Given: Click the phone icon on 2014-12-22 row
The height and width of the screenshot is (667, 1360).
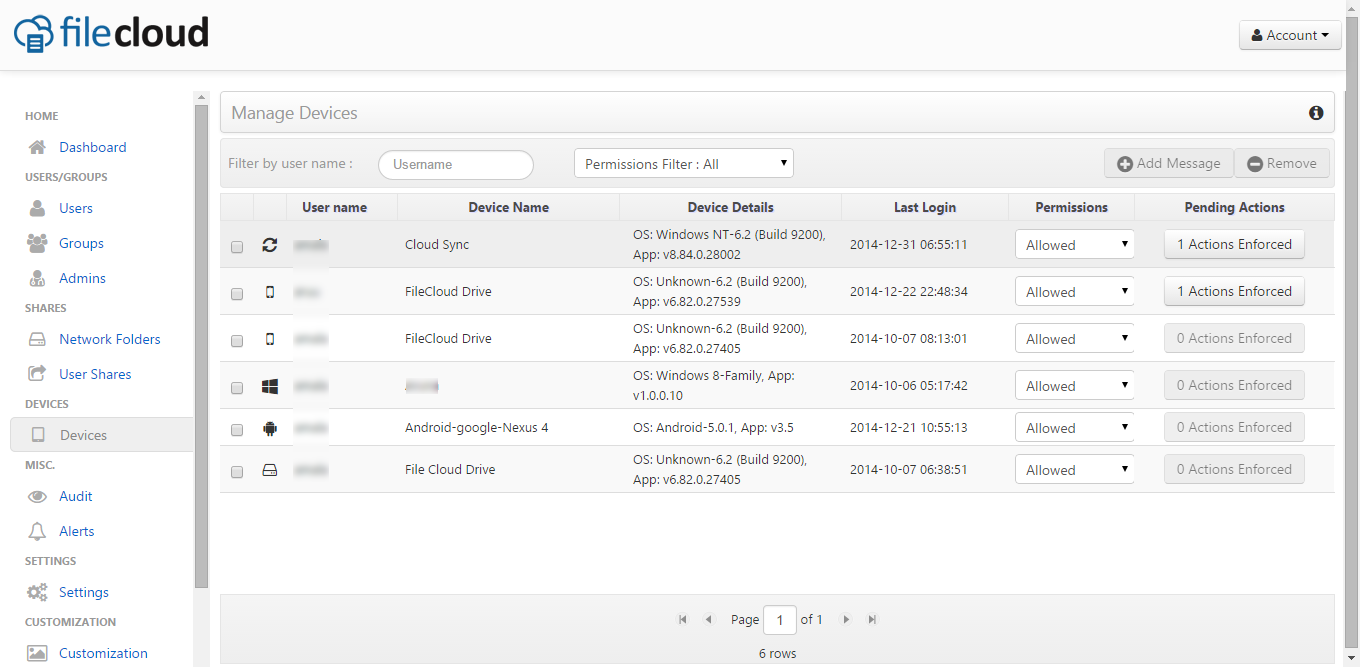Looking at the screenshot, I should click(x=269, y=292).
